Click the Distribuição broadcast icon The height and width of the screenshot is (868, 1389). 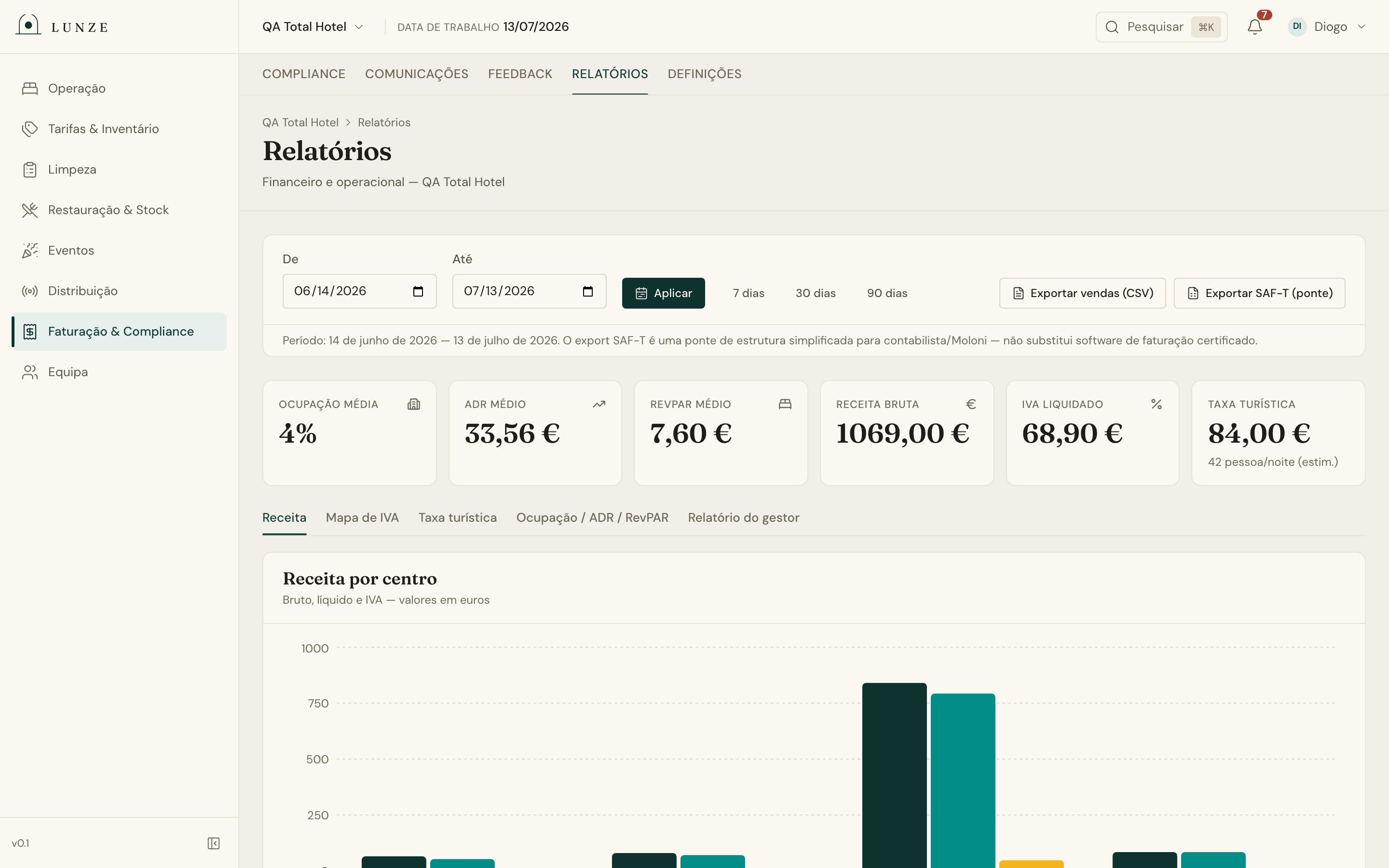tap(30, 291)
